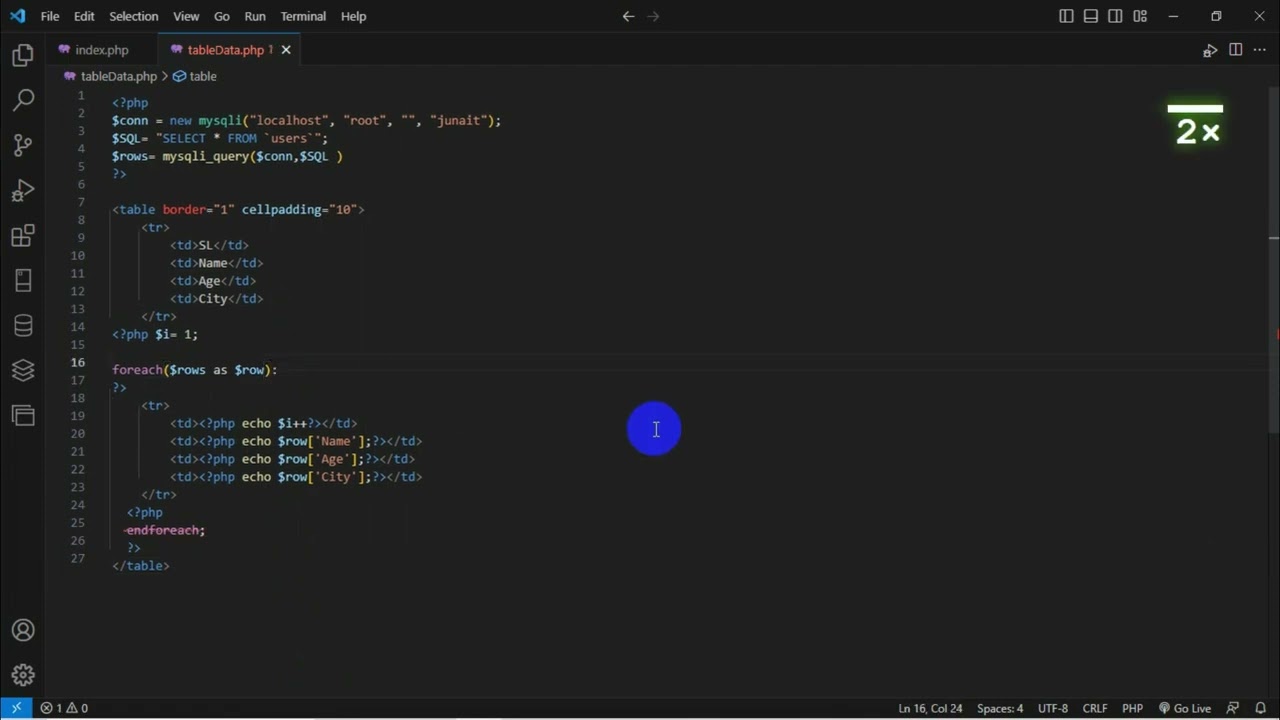1280x720 pixels.
Task: Click the echo $row['Name'] line
Action: pos(296,441)
